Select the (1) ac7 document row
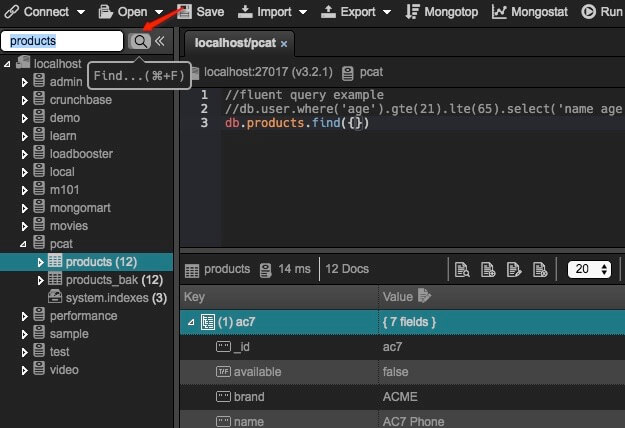This screenshot has height=428, width=625. coord(403,322)
